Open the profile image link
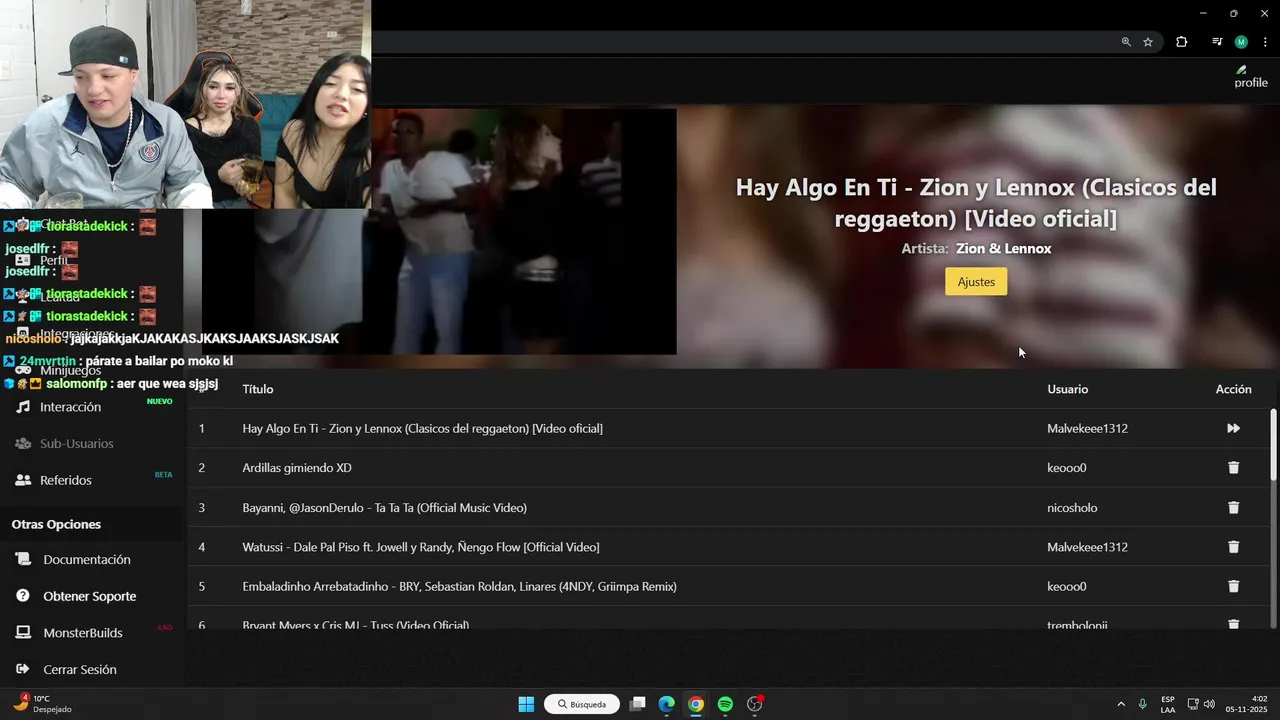 pos(1250,77)
